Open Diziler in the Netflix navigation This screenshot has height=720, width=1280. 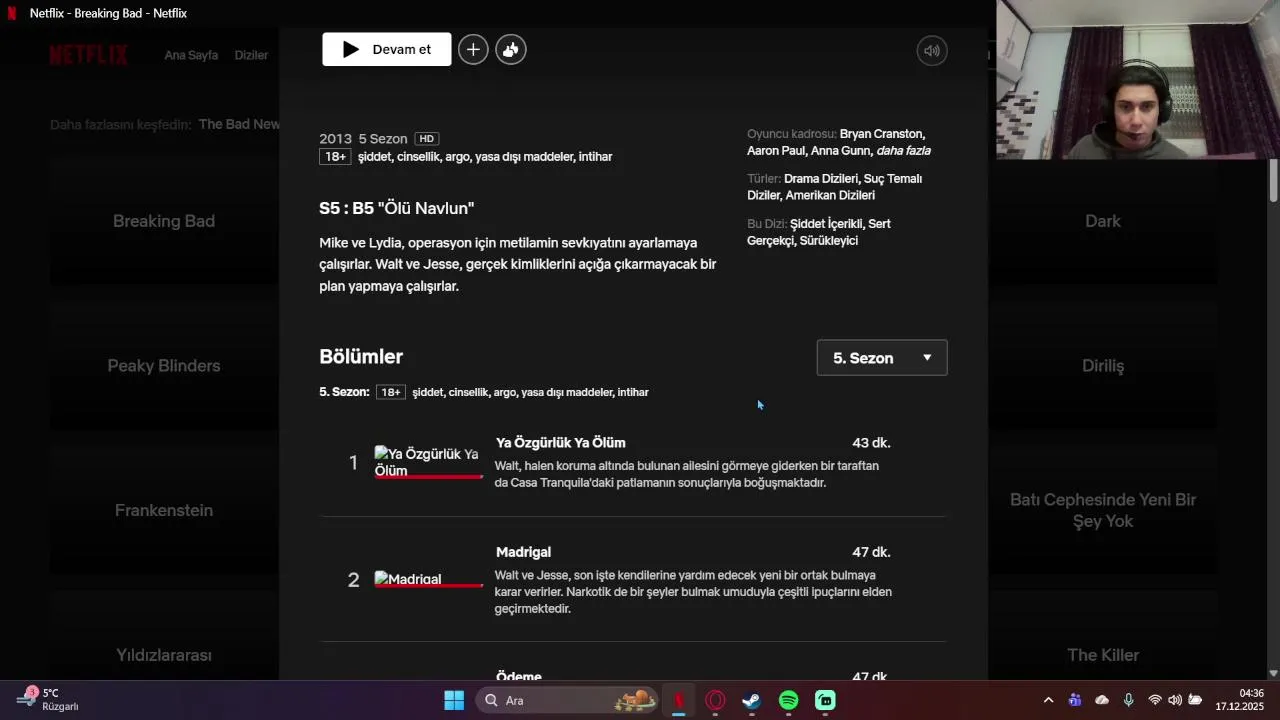pos(251,55)
